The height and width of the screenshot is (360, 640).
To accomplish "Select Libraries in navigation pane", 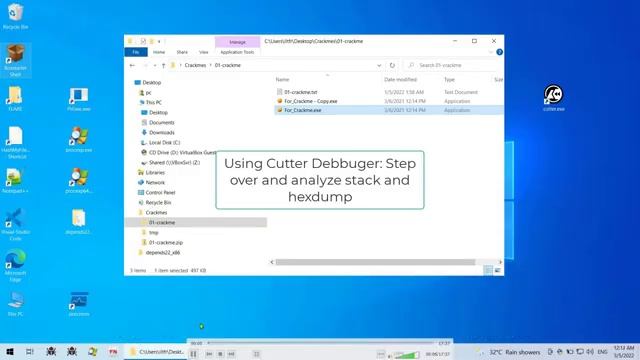I will [x=155, y=173].
